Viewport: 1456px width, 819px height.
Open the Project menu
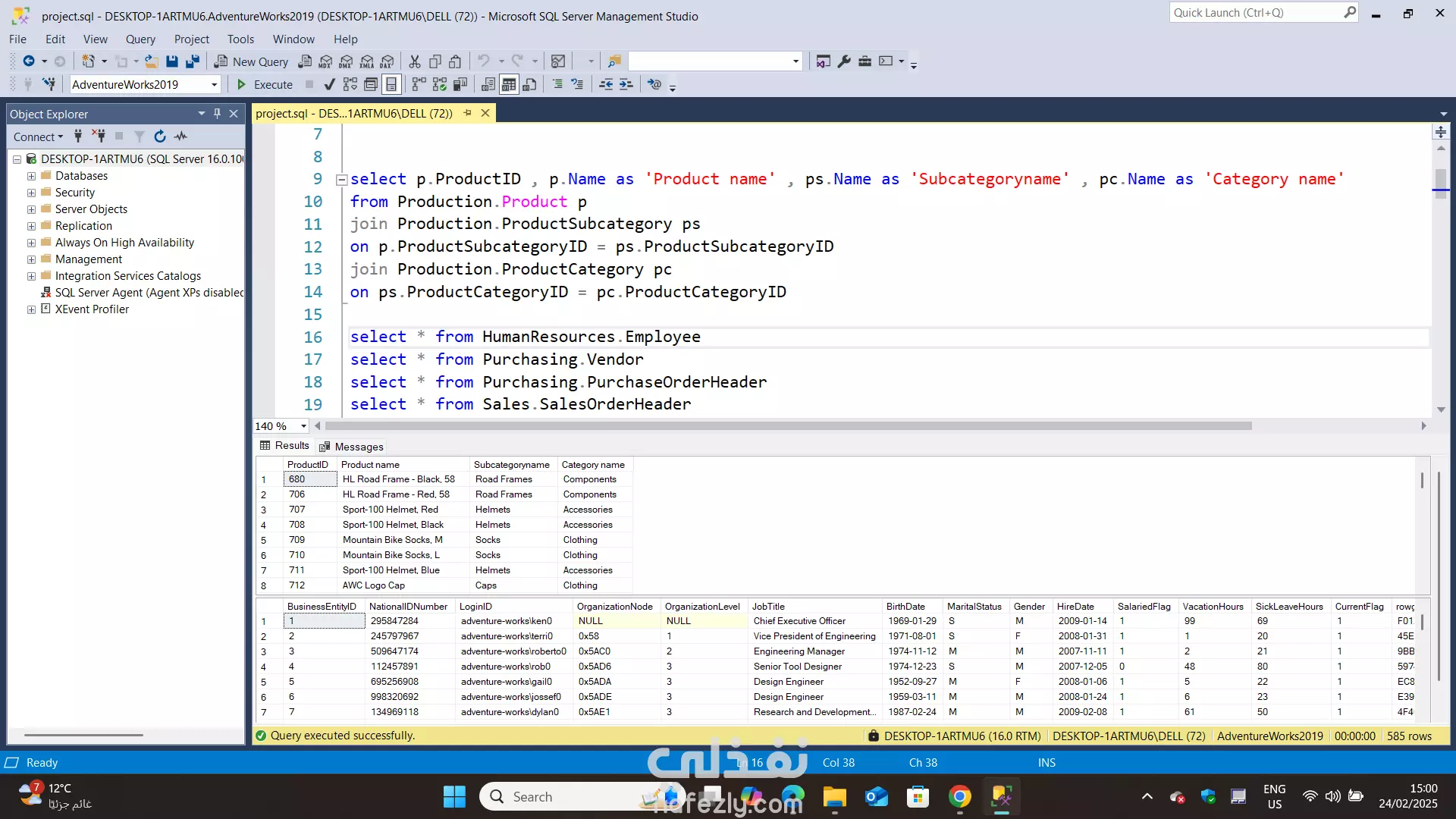[191, 39]
